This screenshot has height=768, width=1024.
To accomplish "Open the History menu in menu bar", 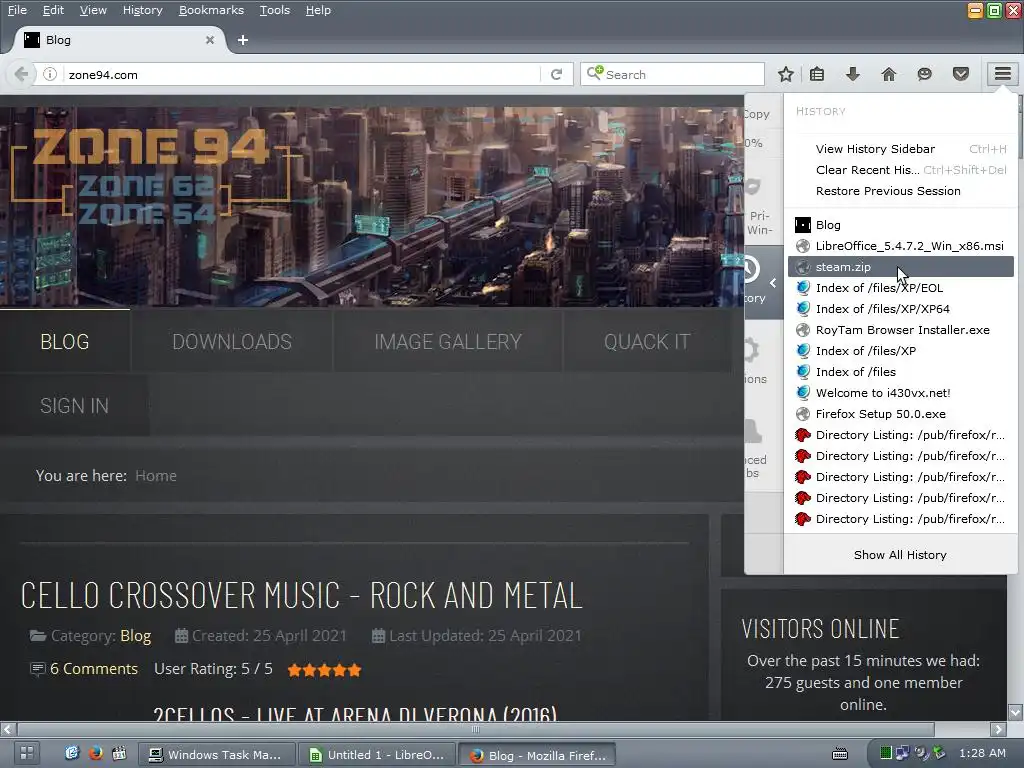I will [142, 10].
